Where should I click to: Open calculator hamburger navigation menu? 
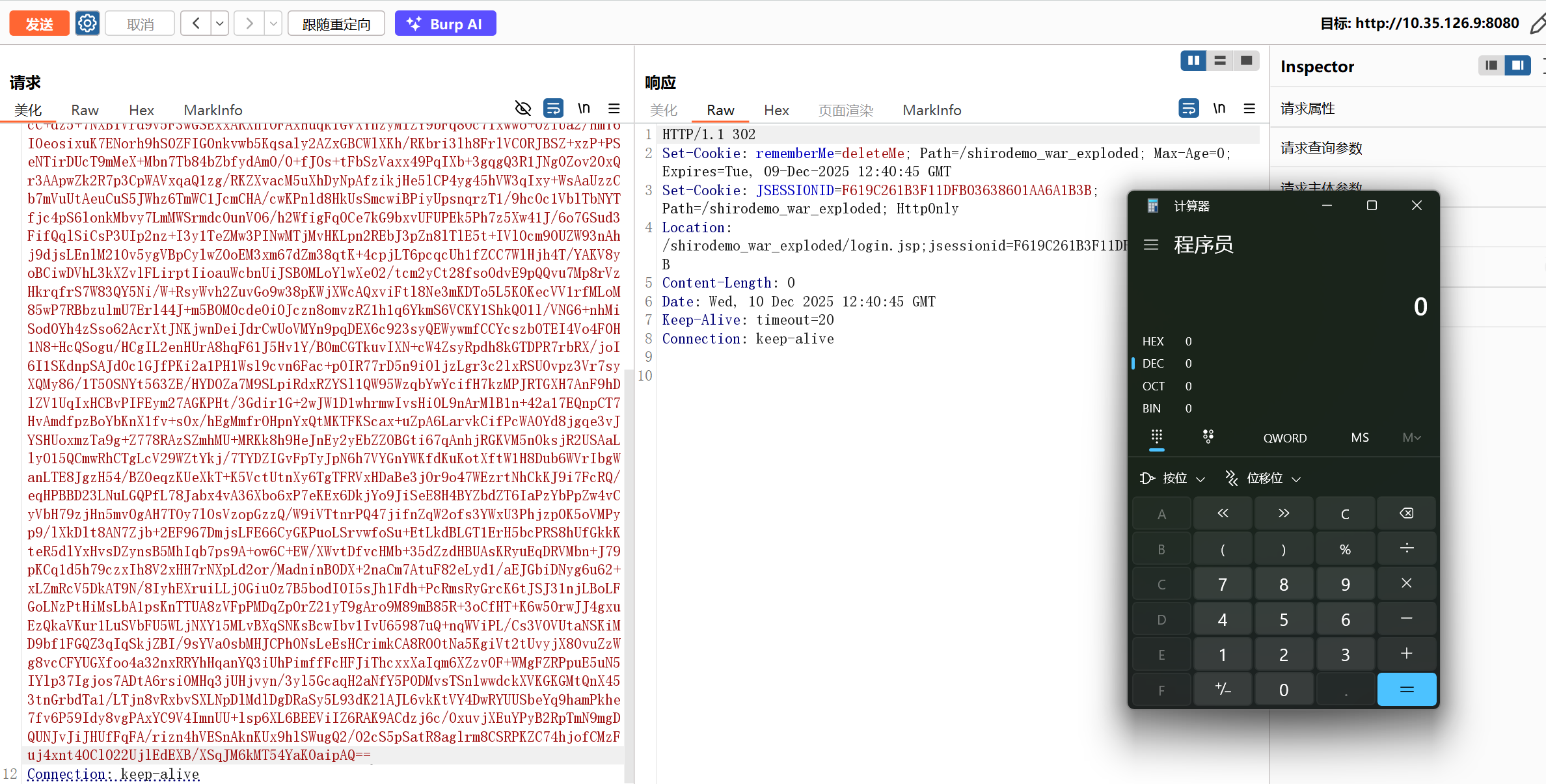point(1151,245)
